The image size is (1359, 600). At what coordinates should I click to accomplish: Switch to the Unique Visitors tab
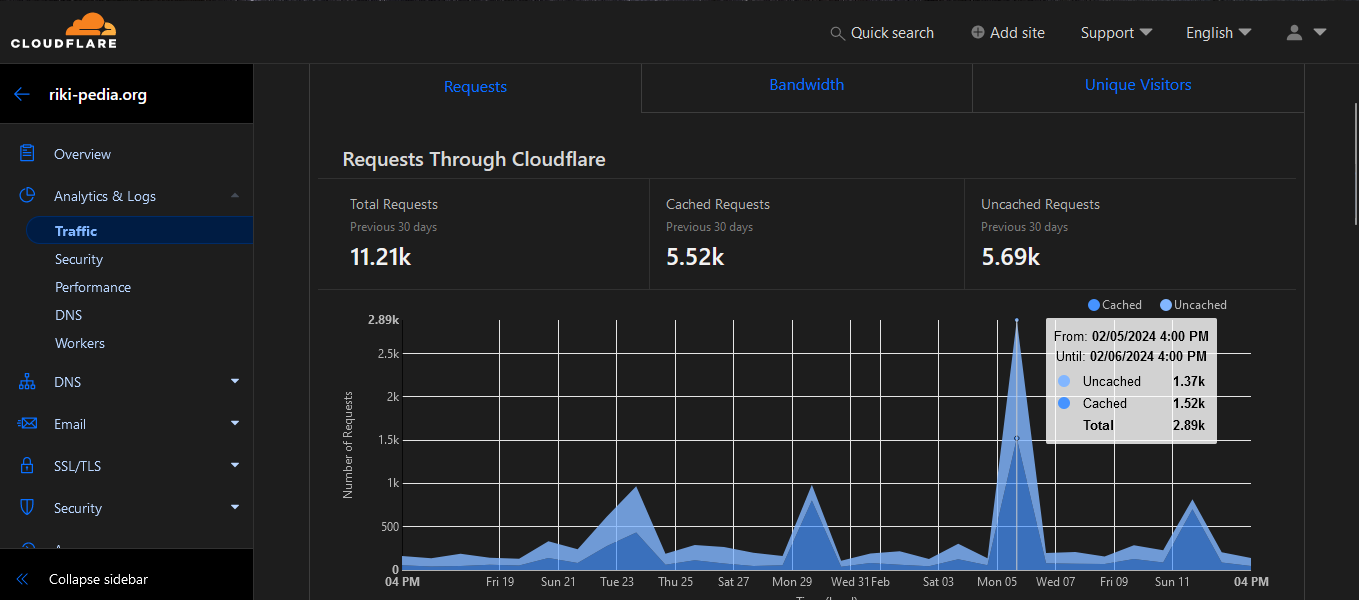click(x=1138, y=85)
